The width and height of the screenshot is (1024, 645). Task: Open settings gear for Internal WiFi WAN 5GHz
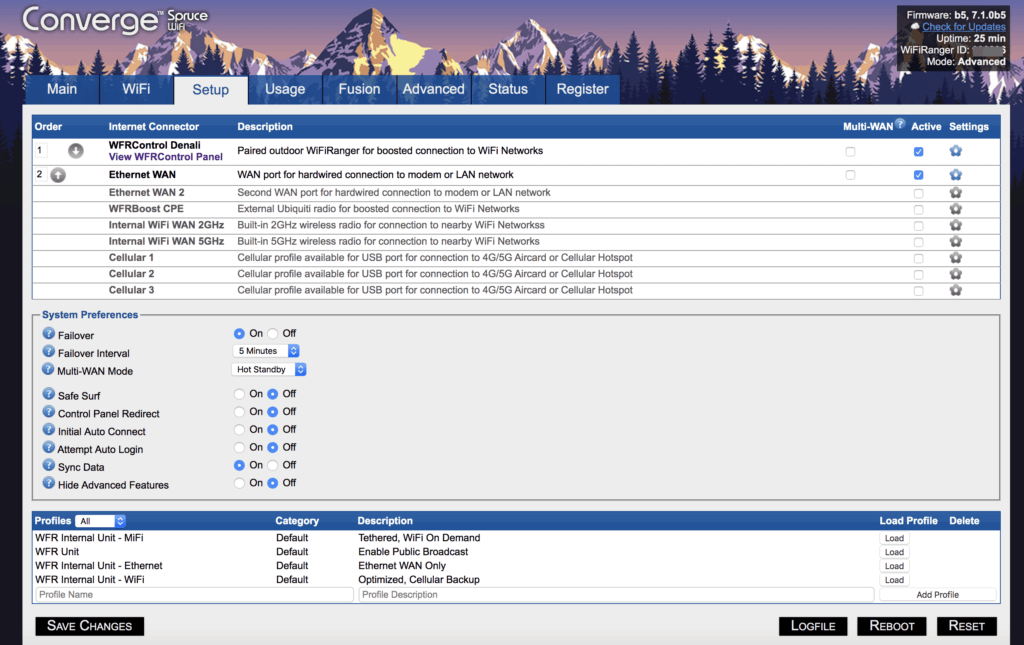(955, 242)
